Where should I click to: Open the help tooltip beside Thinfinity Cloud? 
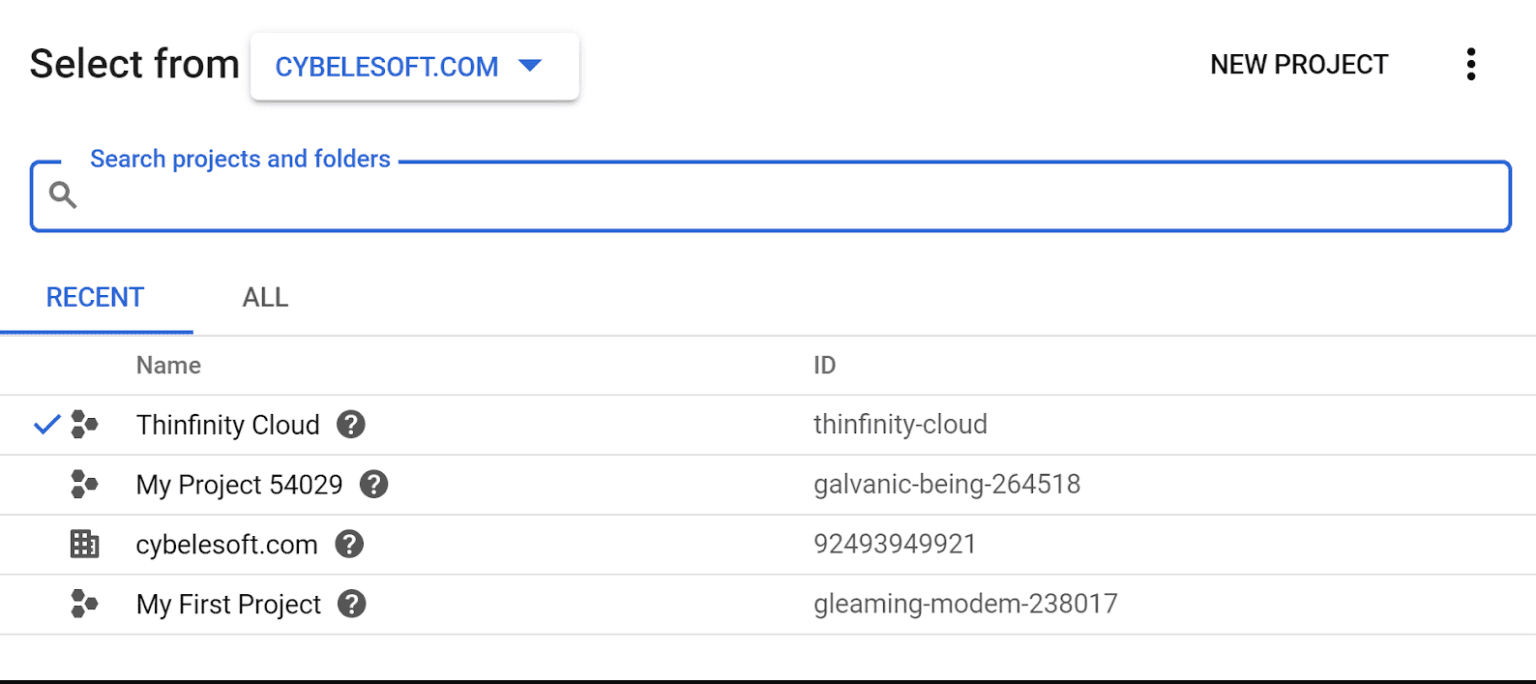(350, 424)
